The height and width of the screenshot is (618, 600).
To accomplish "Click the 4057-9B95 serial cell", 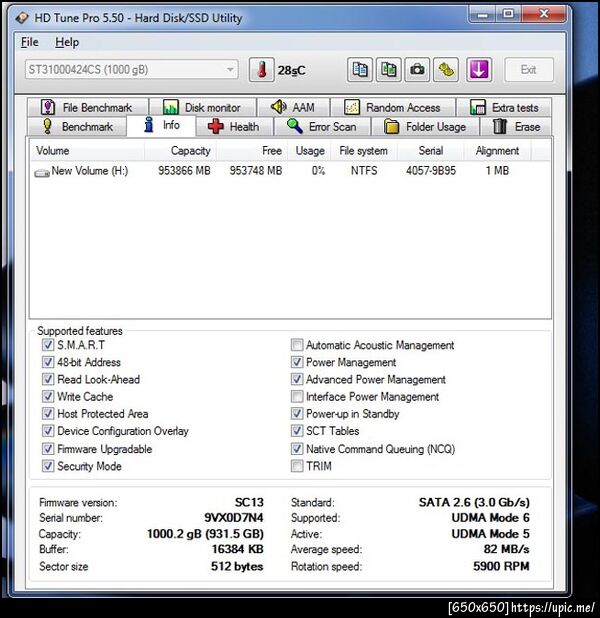I will pos(431,171).
